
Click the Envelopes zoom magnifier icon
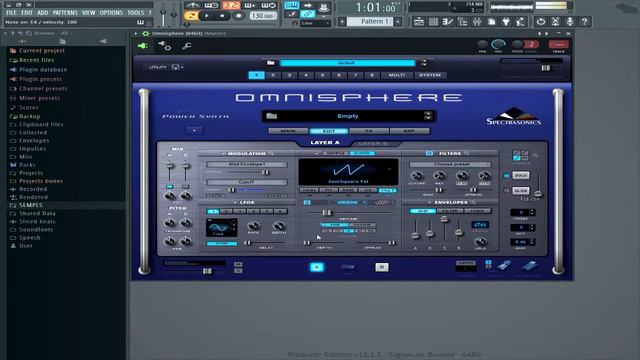(473, 202)
